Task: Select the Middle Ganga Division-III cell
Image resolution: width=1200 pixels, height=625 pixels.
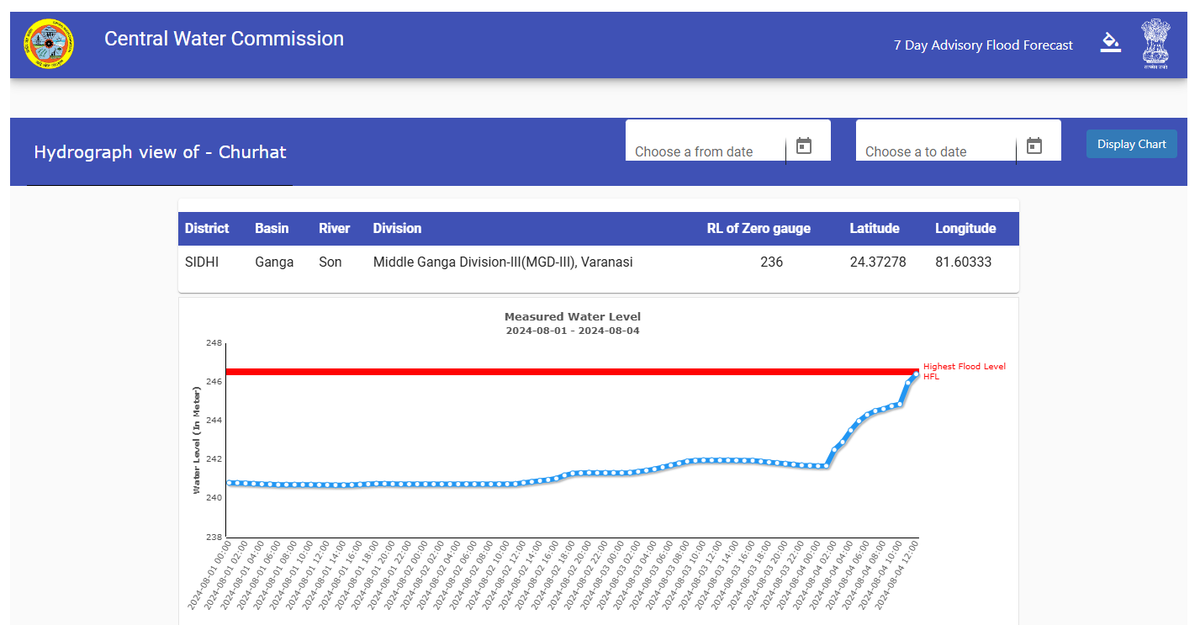Action: (503, 262)
